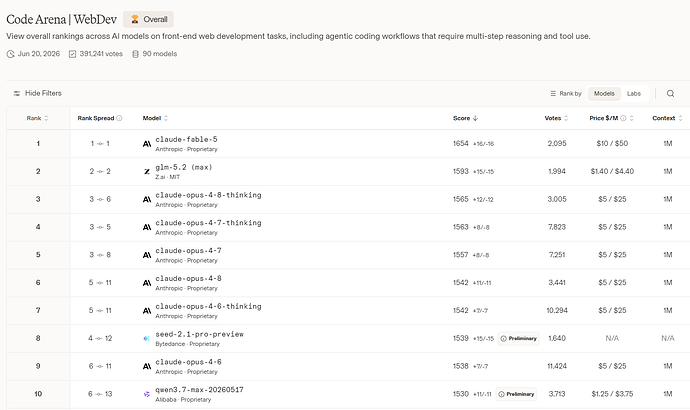Switch ranking to Models
The width and height of the screenshot is (690, 410).
point(604,93)
